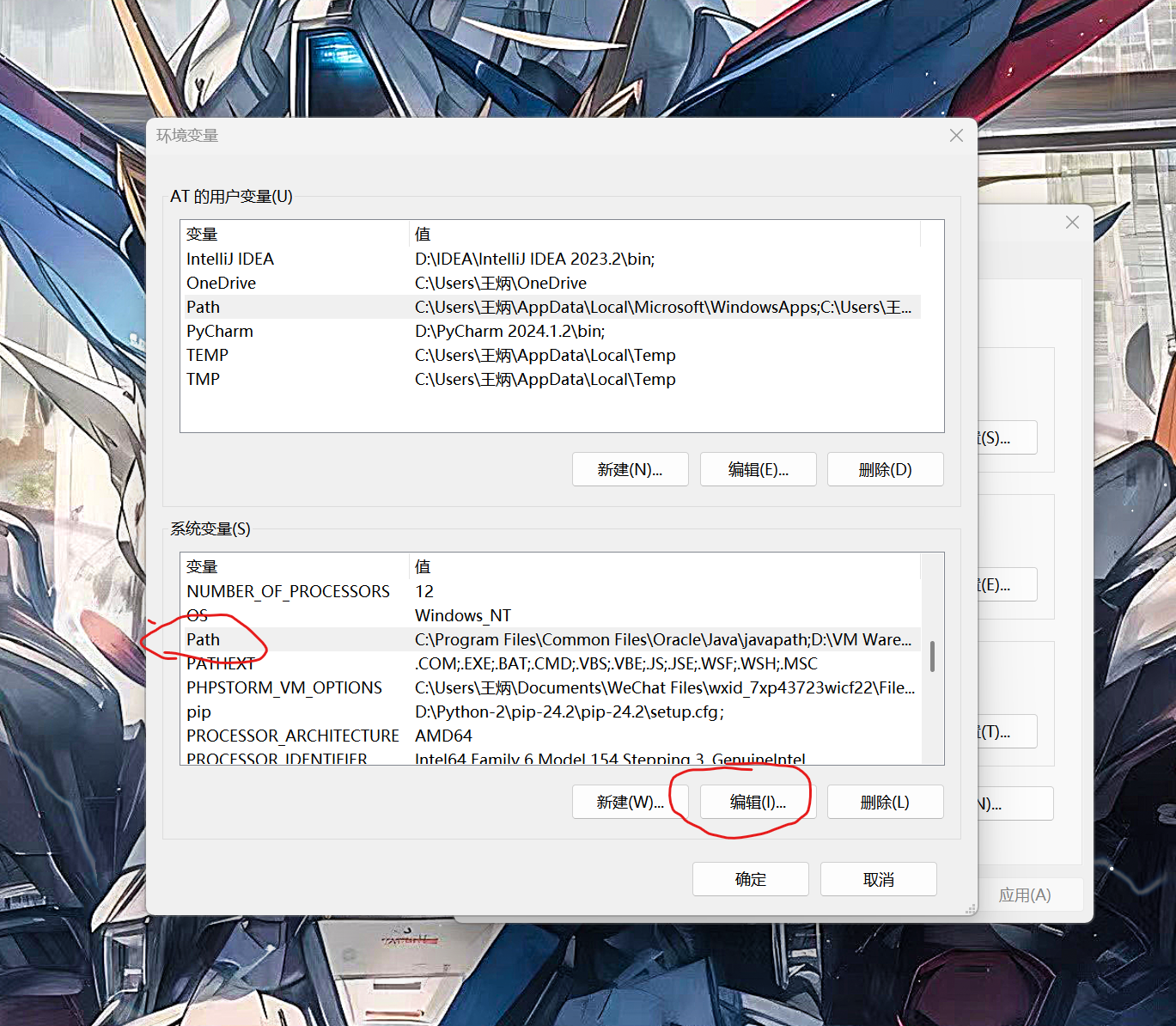Click D:\IDEA\IntelliJ IDEA 2023.2\bin; value
The width and height of the screenshot is (1176, 1026).
(534, 259)
